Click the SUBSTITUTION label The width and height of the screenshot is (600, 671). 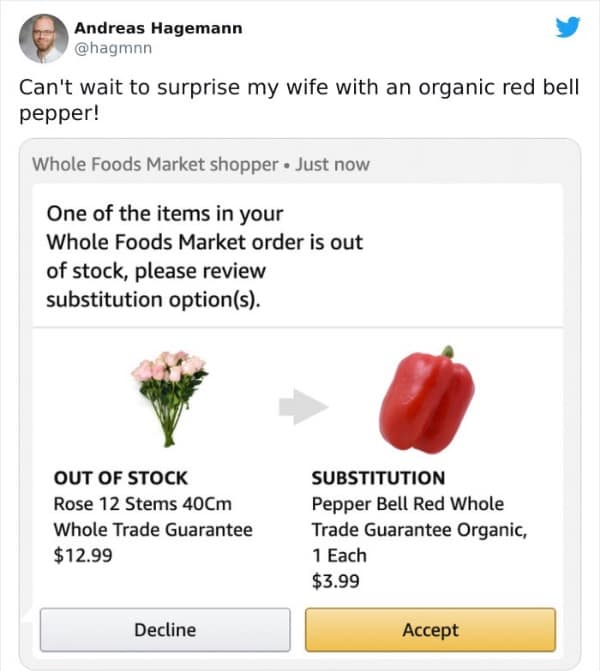pos(378,478)
